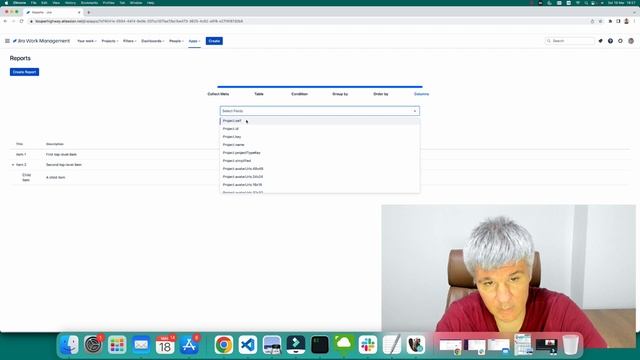
Task: Select Project.name option
Action: point(320,144)
